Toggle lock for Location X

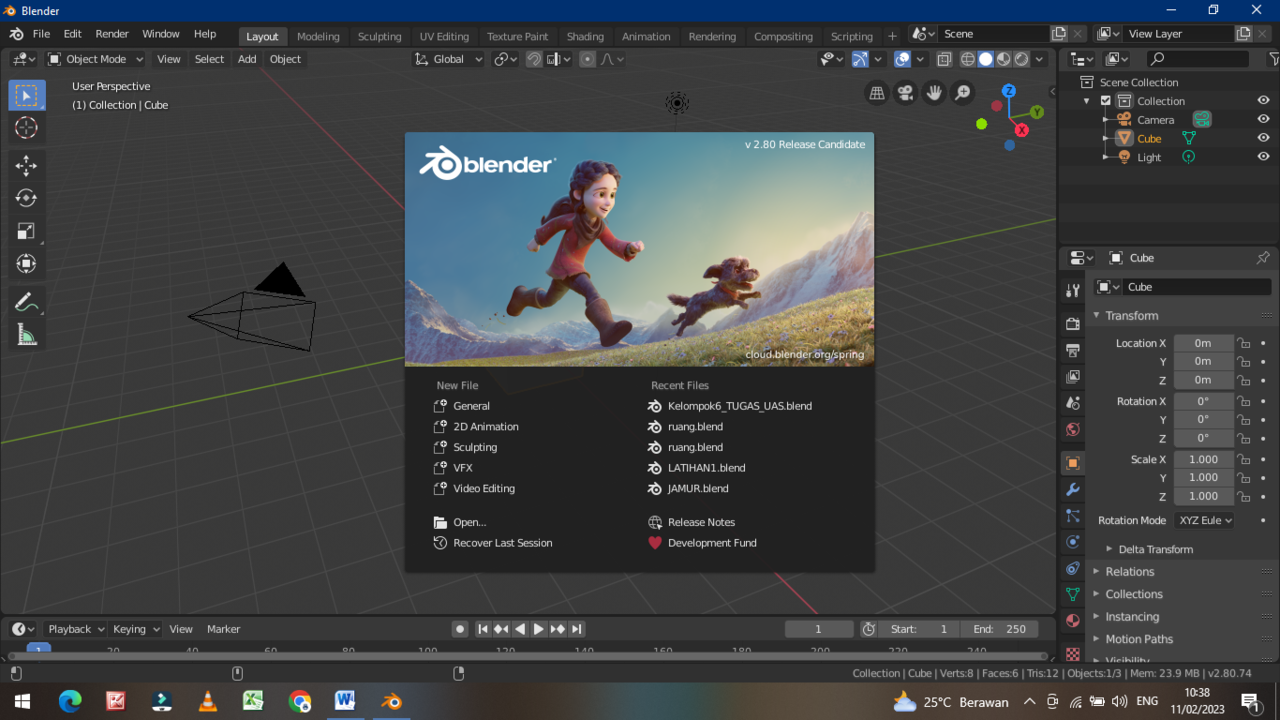pyautogui.click(x=1244, y=343)
